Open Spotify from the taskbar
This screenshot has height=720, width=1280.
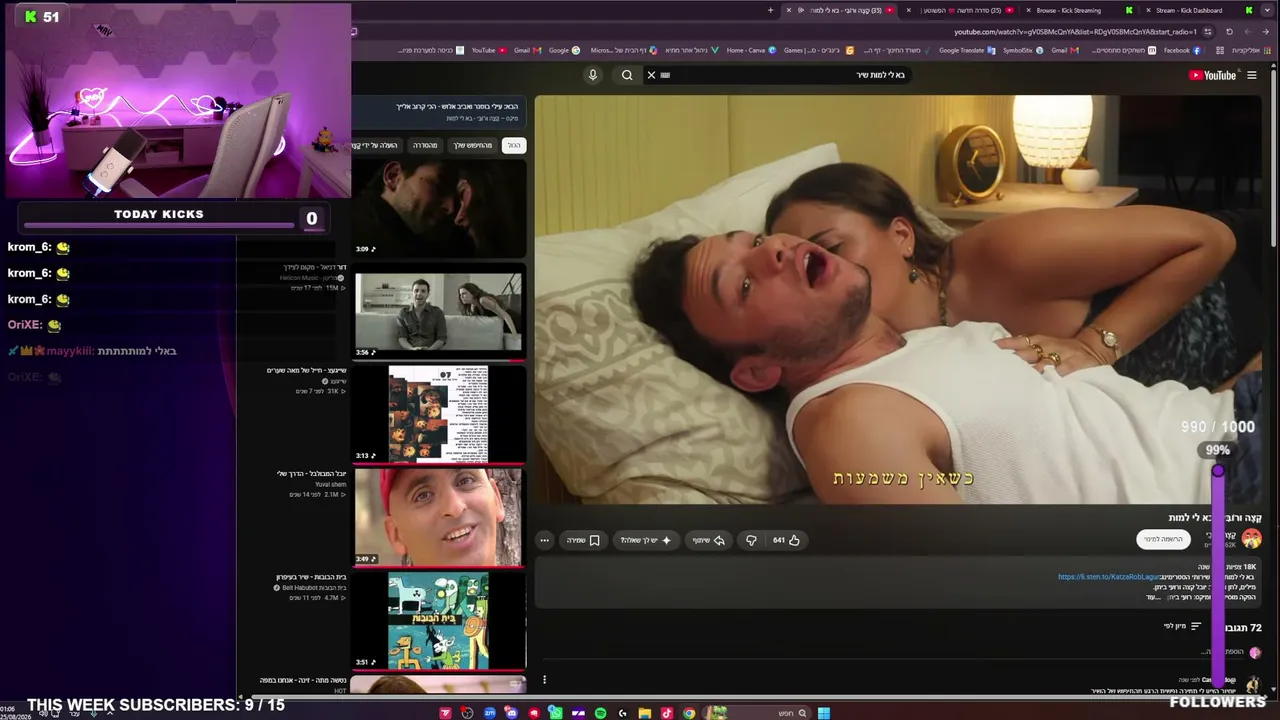[x=600, y=713]
